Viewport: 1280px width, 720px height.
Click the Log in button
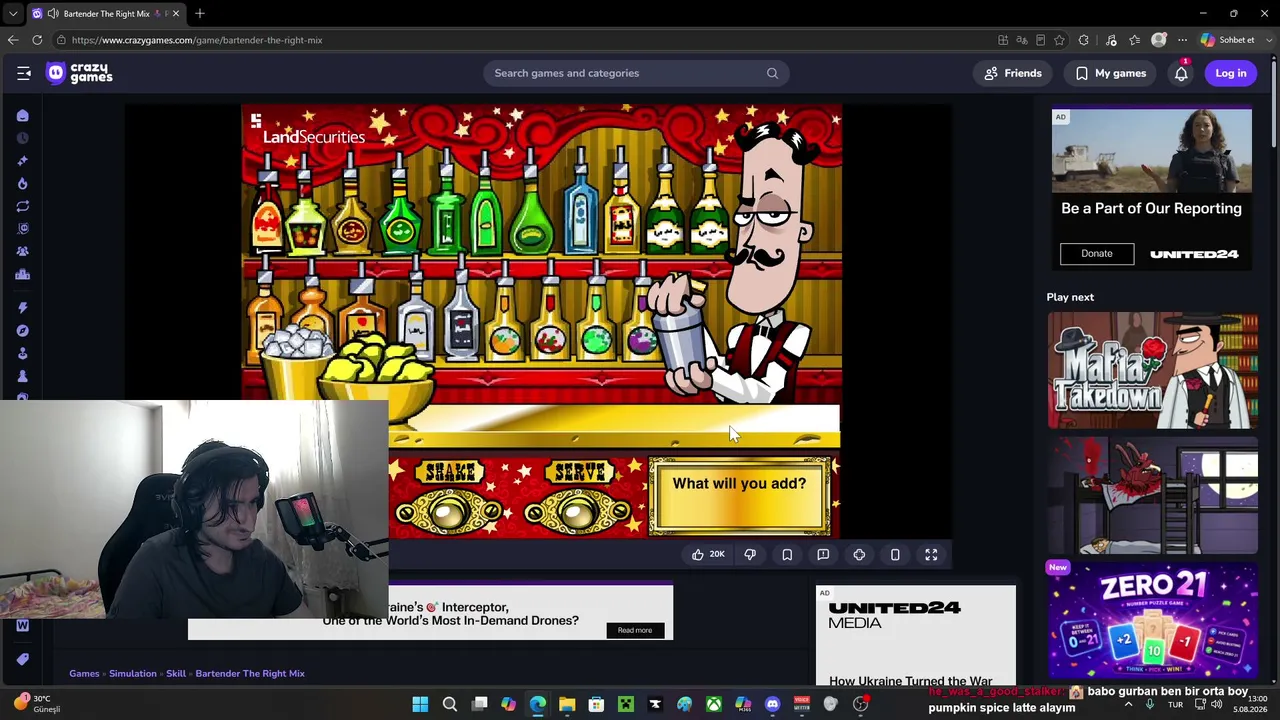1231,73
